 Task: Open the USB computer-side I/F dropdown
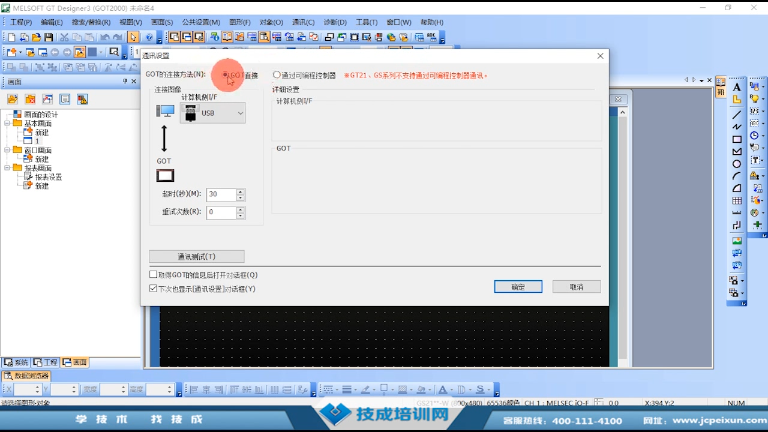[x=213, y=113]
